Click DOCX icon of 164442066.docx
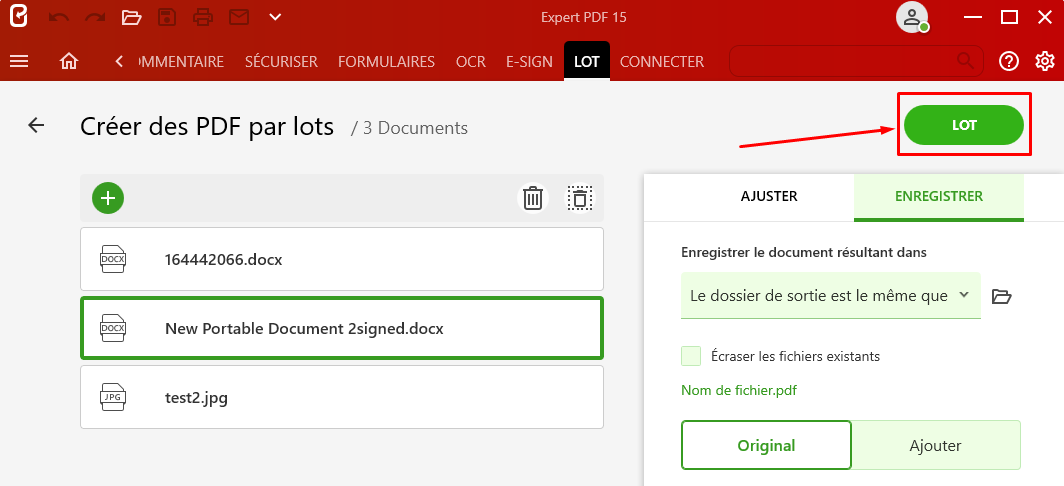1064x486 pixels. (113, 259)
